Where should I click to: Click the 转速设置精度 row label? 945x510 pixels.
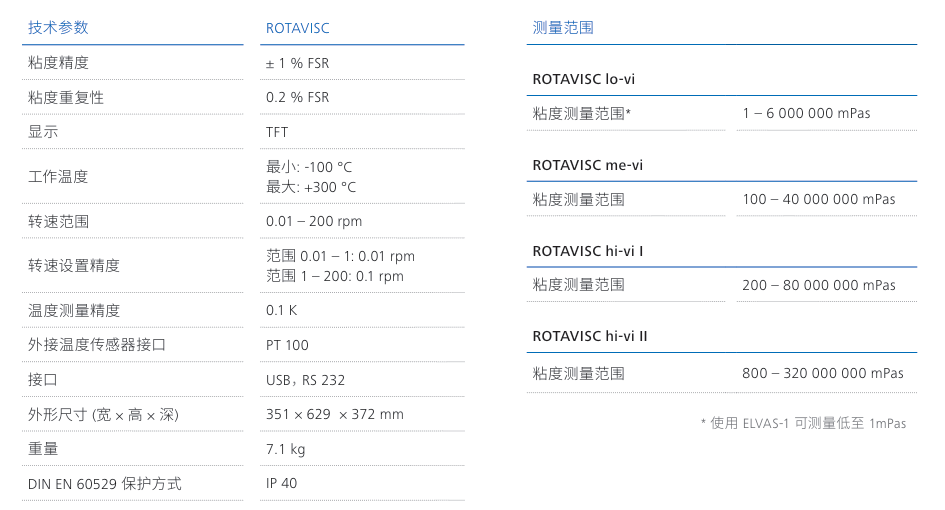coord(74,266)
